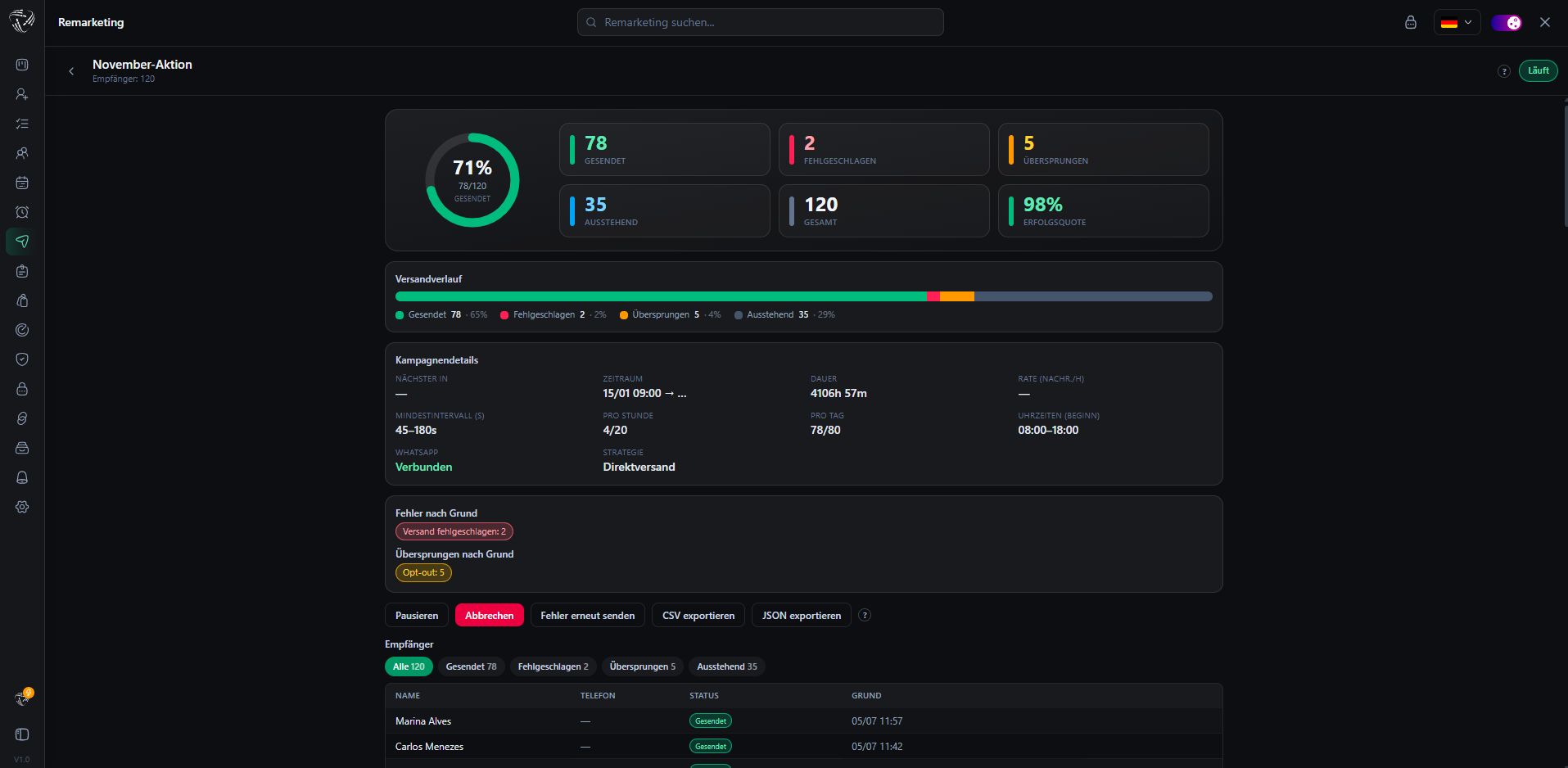The image size is (1568, 768).
Task: Click CSV exportieren button
Action: 698,616
